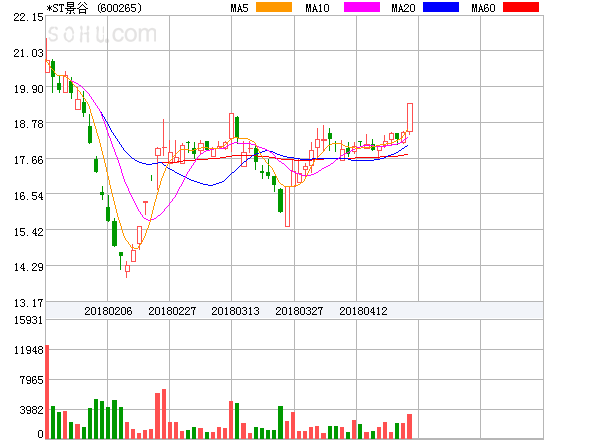
Task: Click the 17.66 price axis label
Action: (x=28, y=160)
